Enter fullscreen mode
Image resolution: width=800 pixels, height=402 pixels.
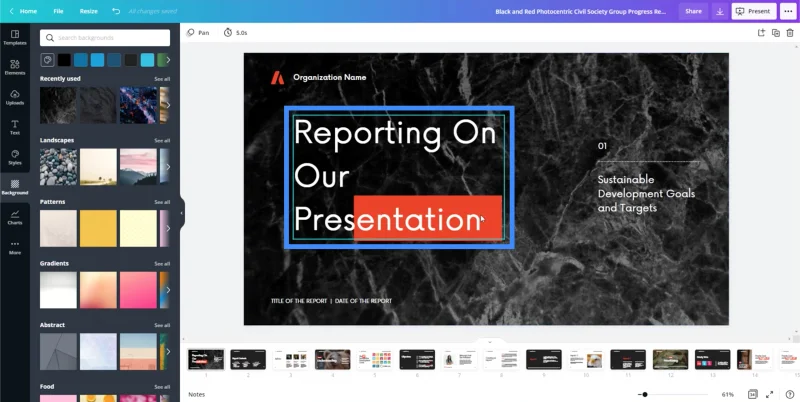[x=769, y=394]
